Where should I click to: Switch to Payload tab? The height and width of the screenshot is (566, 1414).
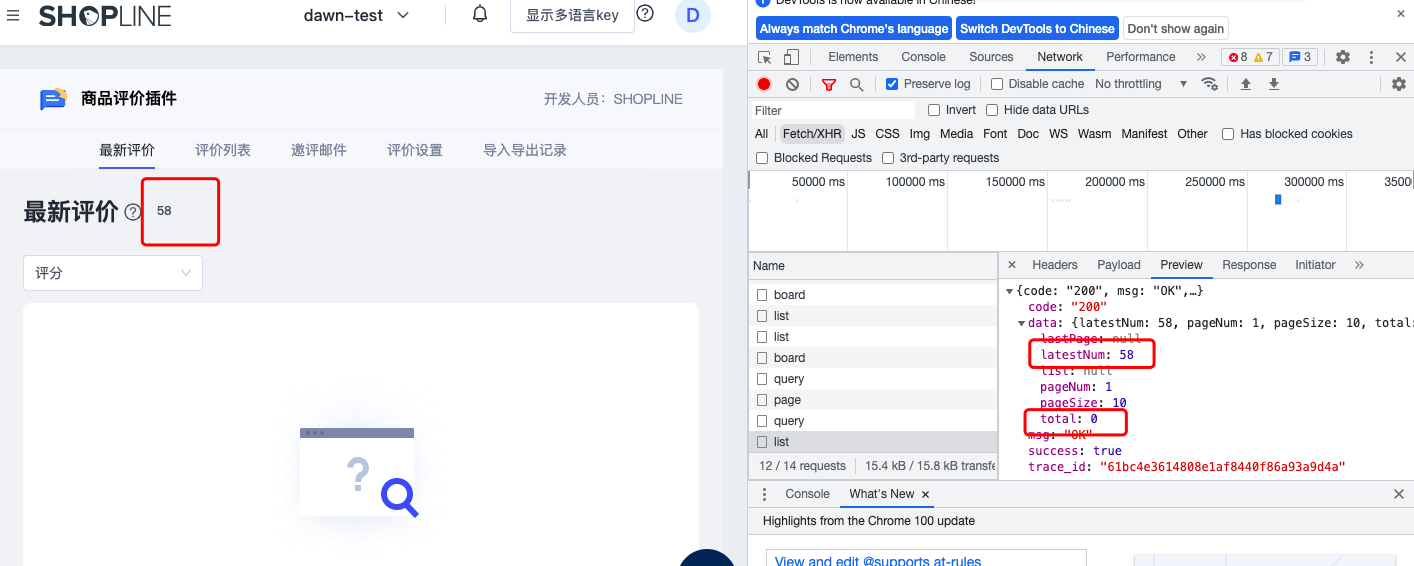click(1119, 265)
